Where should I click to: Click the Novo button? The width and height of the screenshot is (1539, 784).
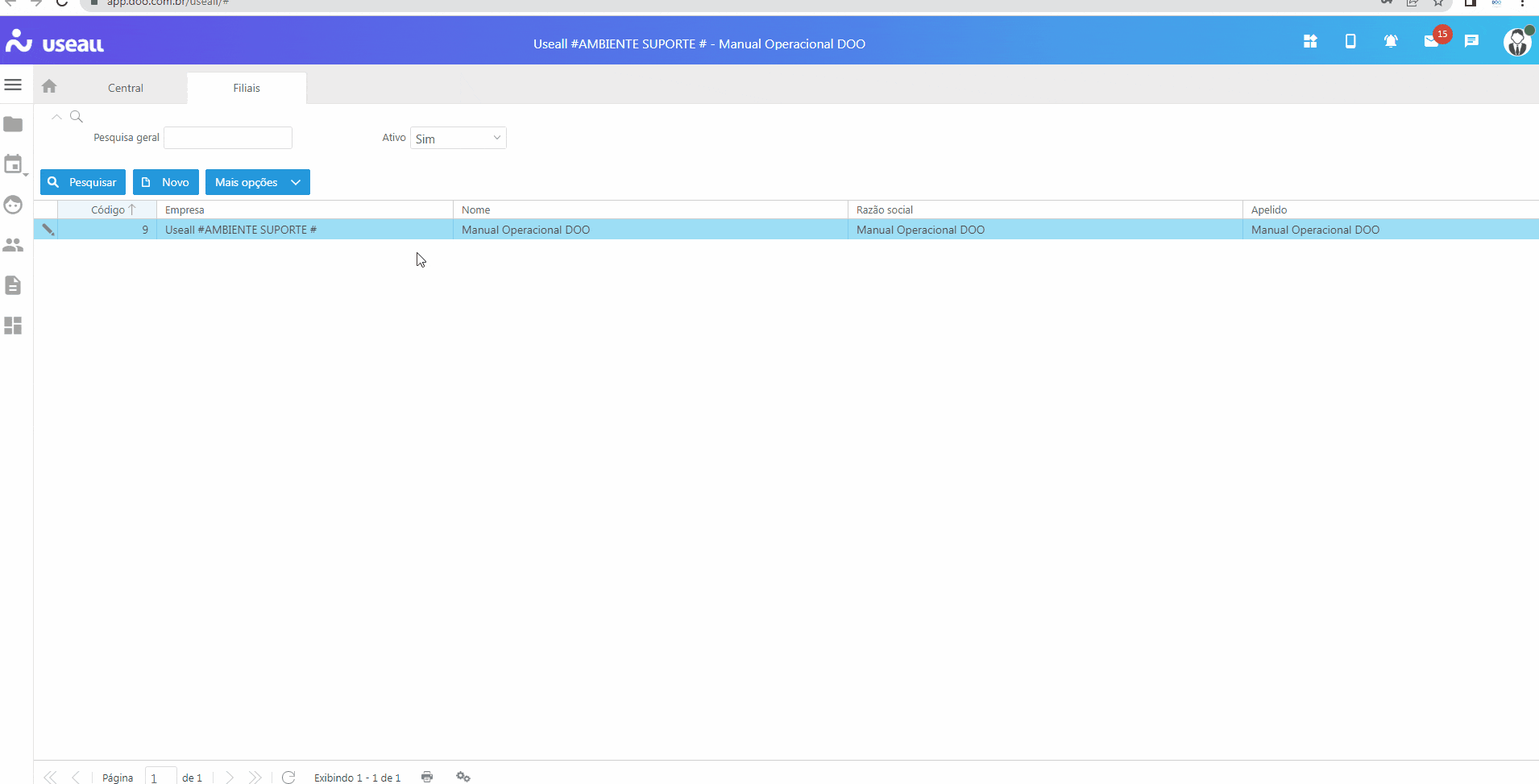pyautogui.click(x=165, y=182)
